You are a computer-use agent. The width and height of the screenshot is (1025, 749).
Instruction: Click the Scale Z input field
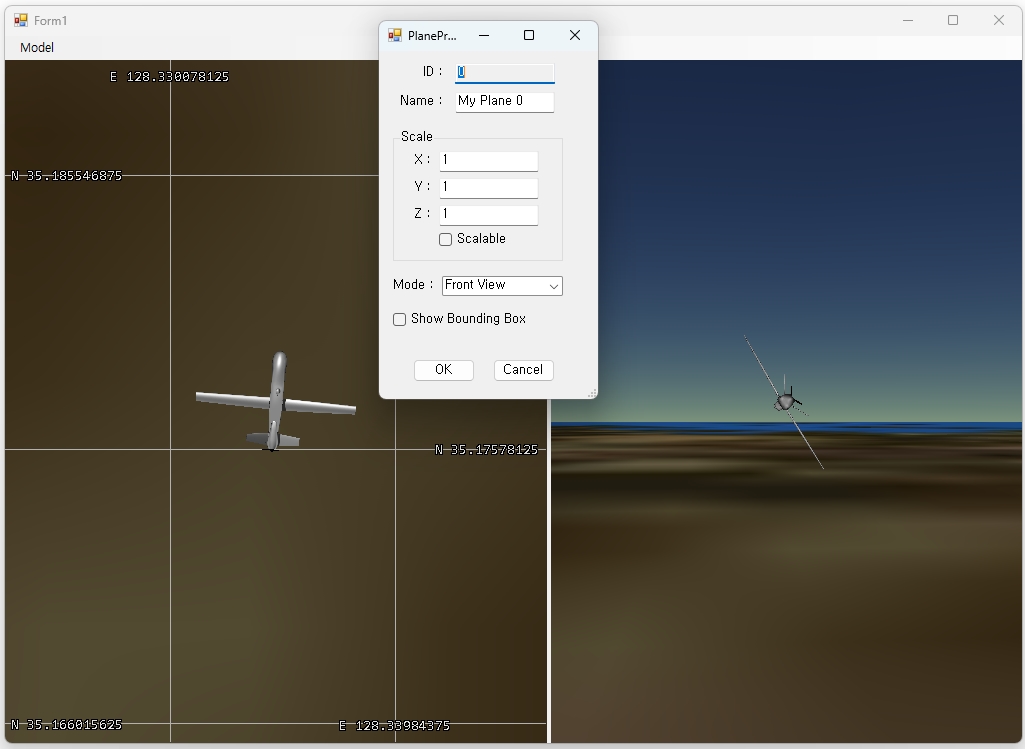point(489,214)
